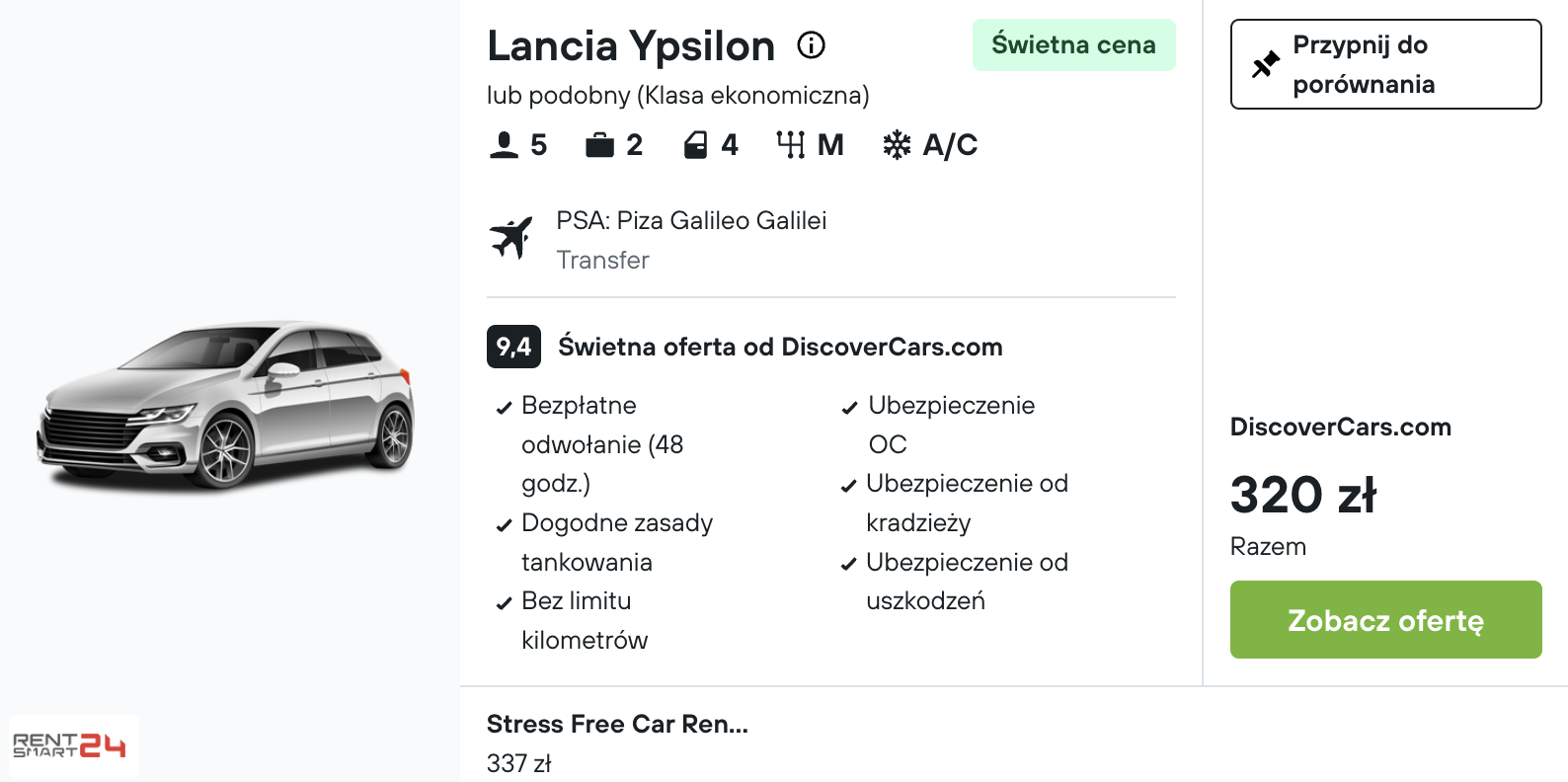1568x782 pixels.
Task: Click the RentSmart24 supplier logo
Action: [69, 745]
